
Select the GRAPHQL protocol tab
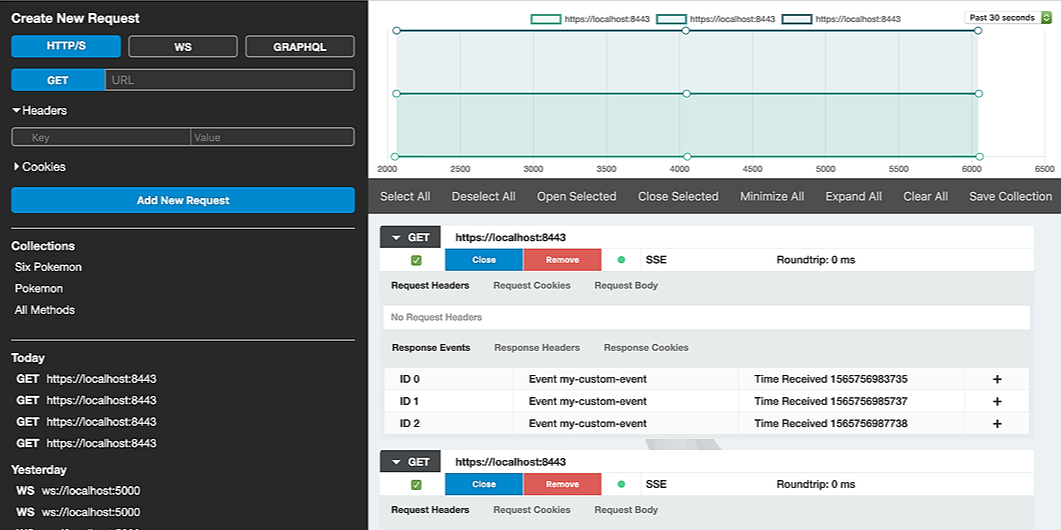(x=300, y=47)
